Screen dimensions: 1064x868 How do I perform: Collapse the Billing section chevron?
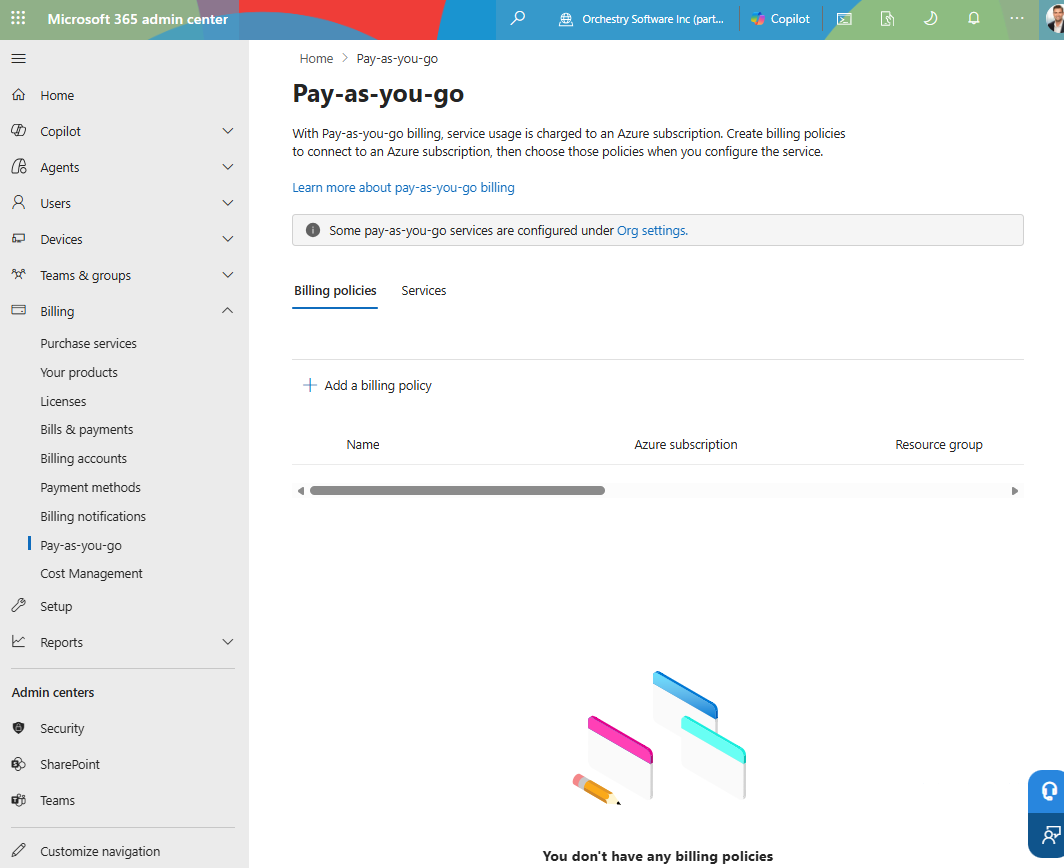pyautogui.click(x=228, y=311)
